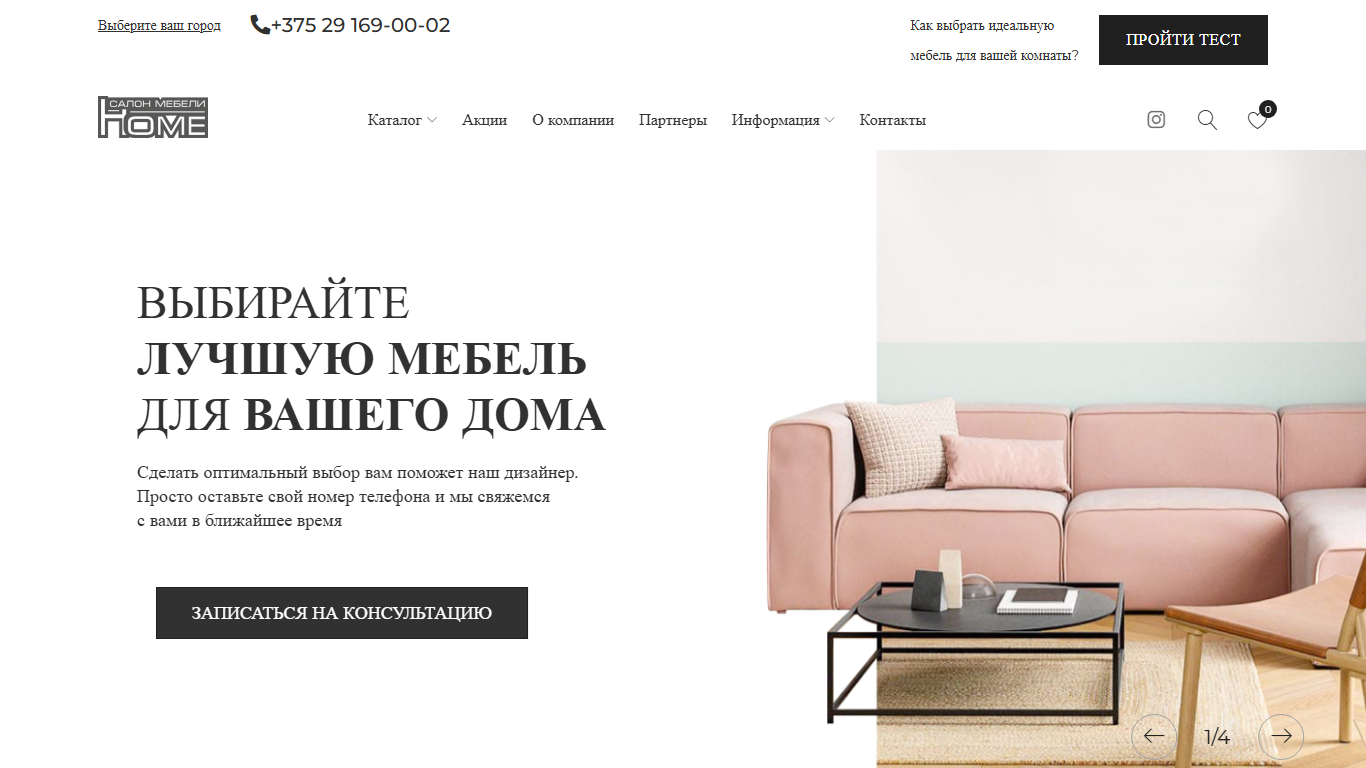
Task: Click the search magnifier icon
Action: (1207, 120)
